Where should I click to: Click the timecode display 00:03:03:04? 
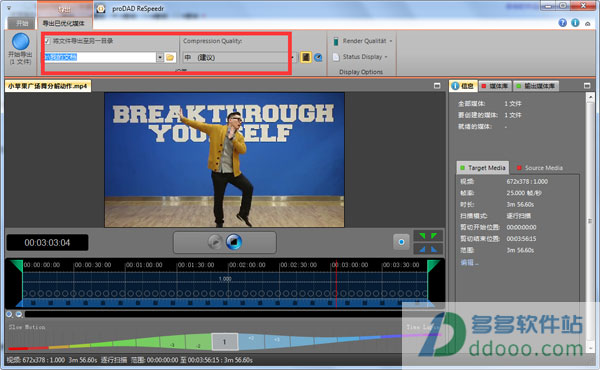click(x=47, y=243)
